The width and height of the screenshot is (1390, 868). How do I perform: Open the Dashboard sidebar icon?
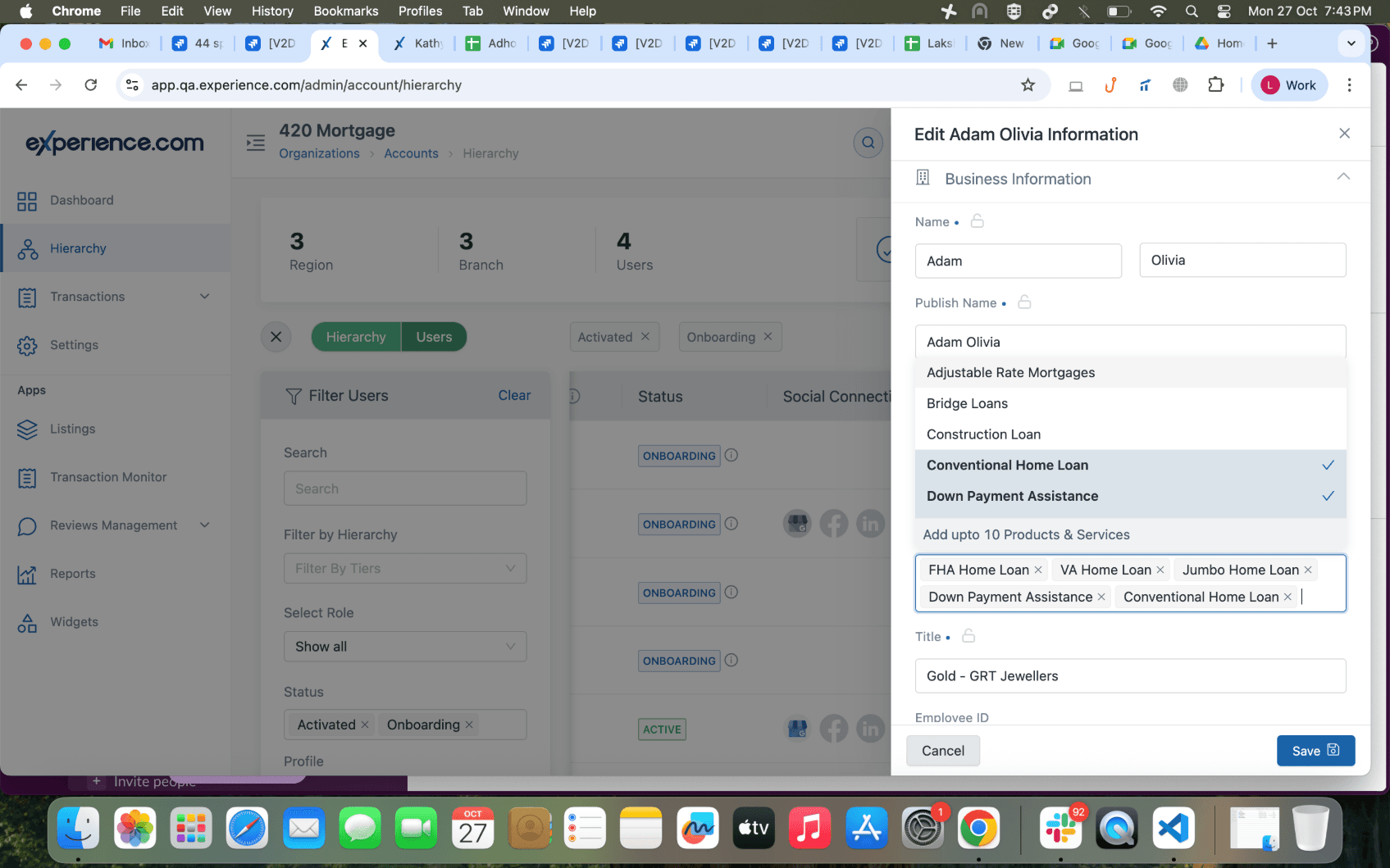click(27, 201)
